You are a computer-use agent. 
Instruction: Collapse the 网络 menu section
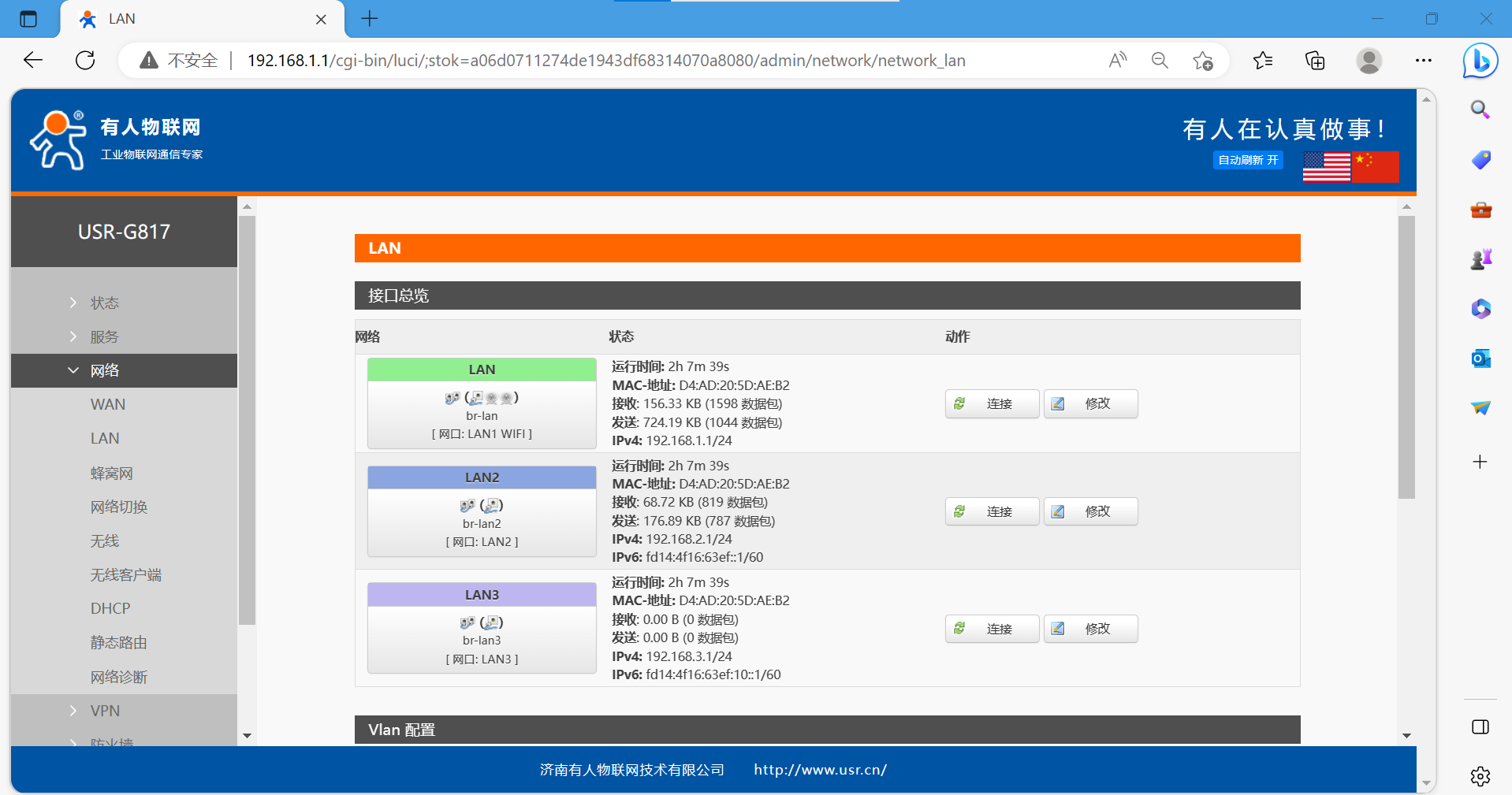(104, 371)
